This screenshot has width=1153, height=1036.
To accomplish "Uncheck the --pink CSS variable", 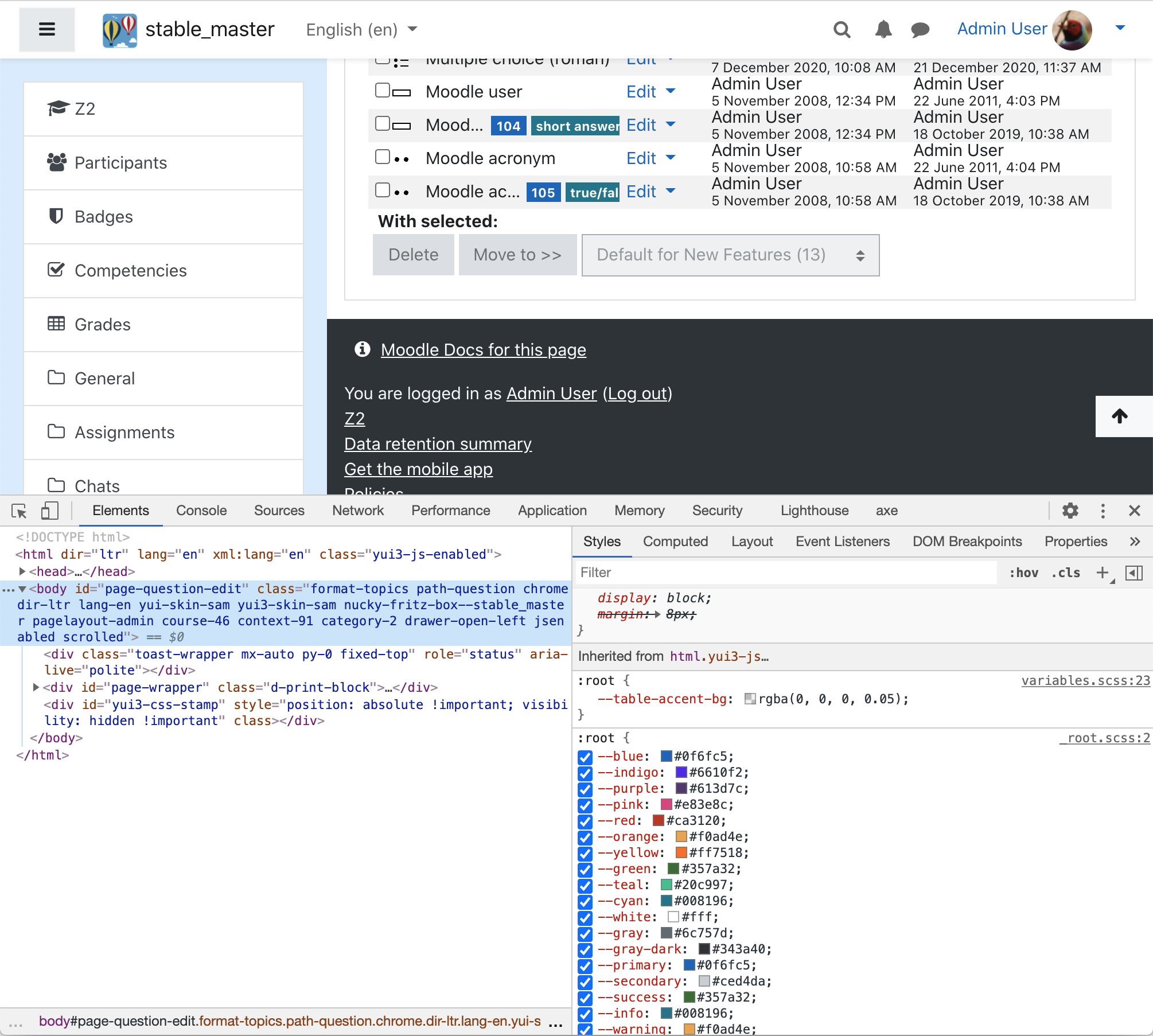I will tap(585, 805).
